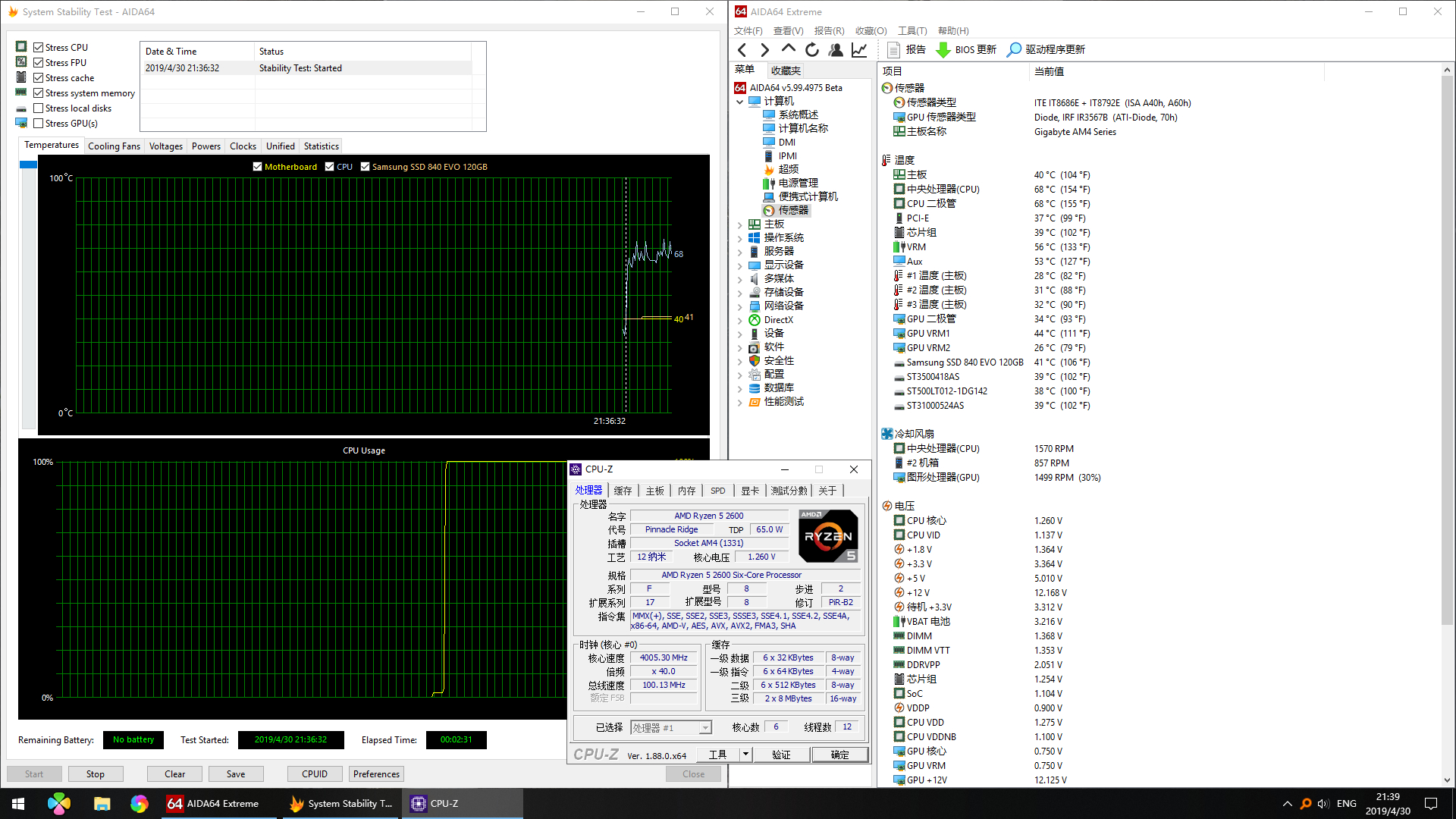Click the sensor list scrollbar down arrow
This screenshot has height=819, width=1456.
click(x=1447, y=780)
